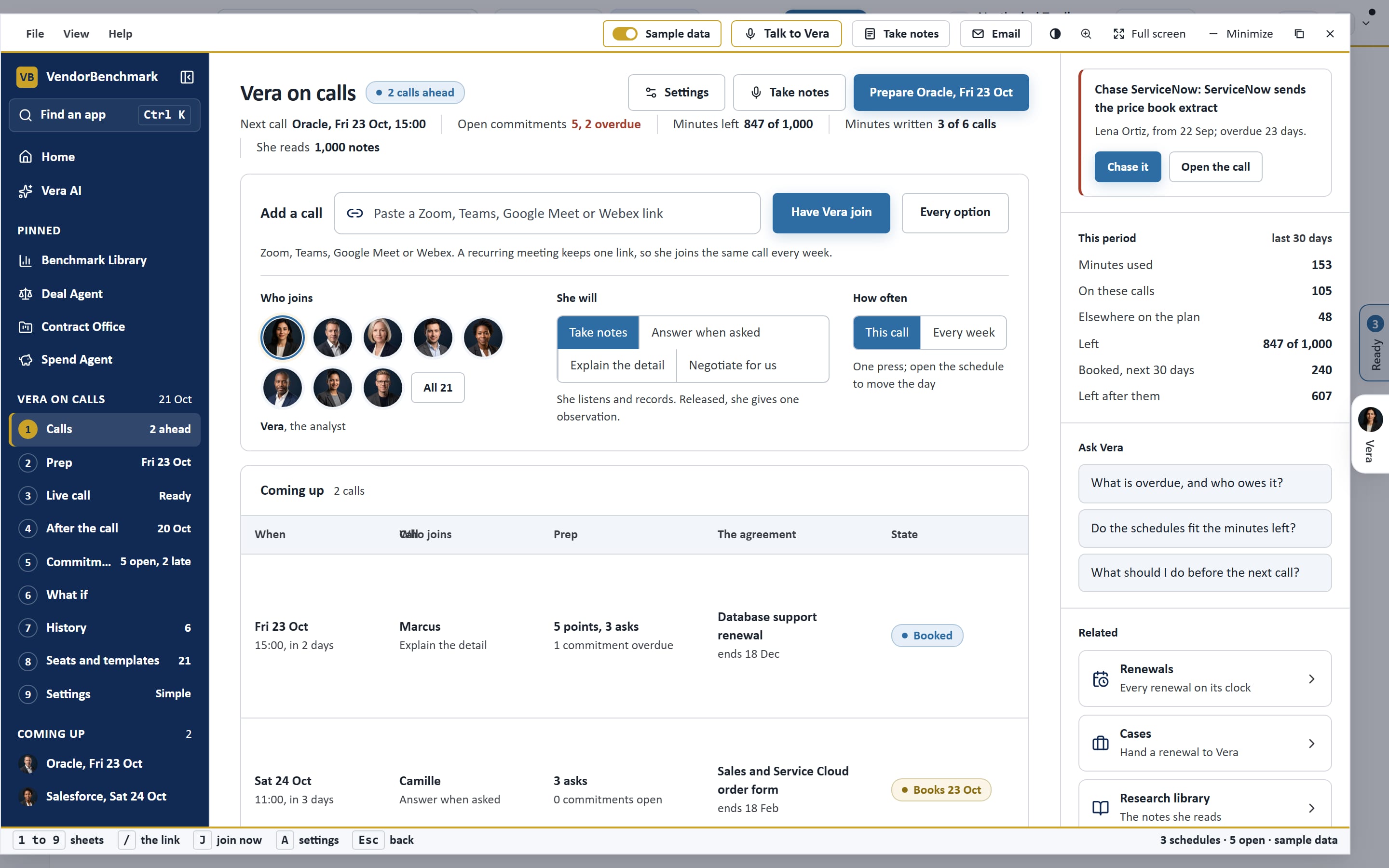The image size is (1389, 868).
Task: Open Salesforce, Sat 24 Oct in Coming Up
Action: [105, 796]
